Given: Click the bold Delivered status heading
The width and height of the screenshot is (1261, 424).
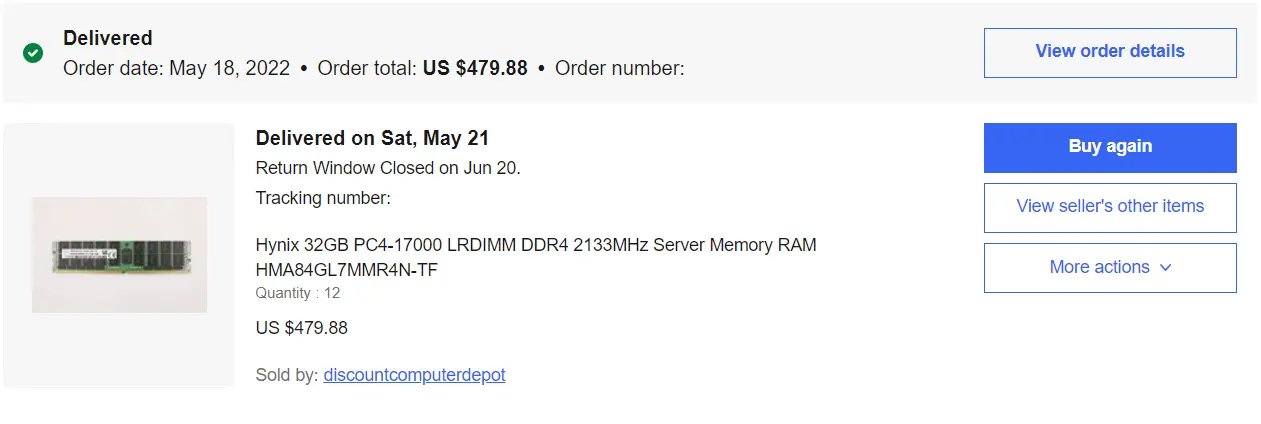Looking at the screenshot, I should click(x=108, y=38).
